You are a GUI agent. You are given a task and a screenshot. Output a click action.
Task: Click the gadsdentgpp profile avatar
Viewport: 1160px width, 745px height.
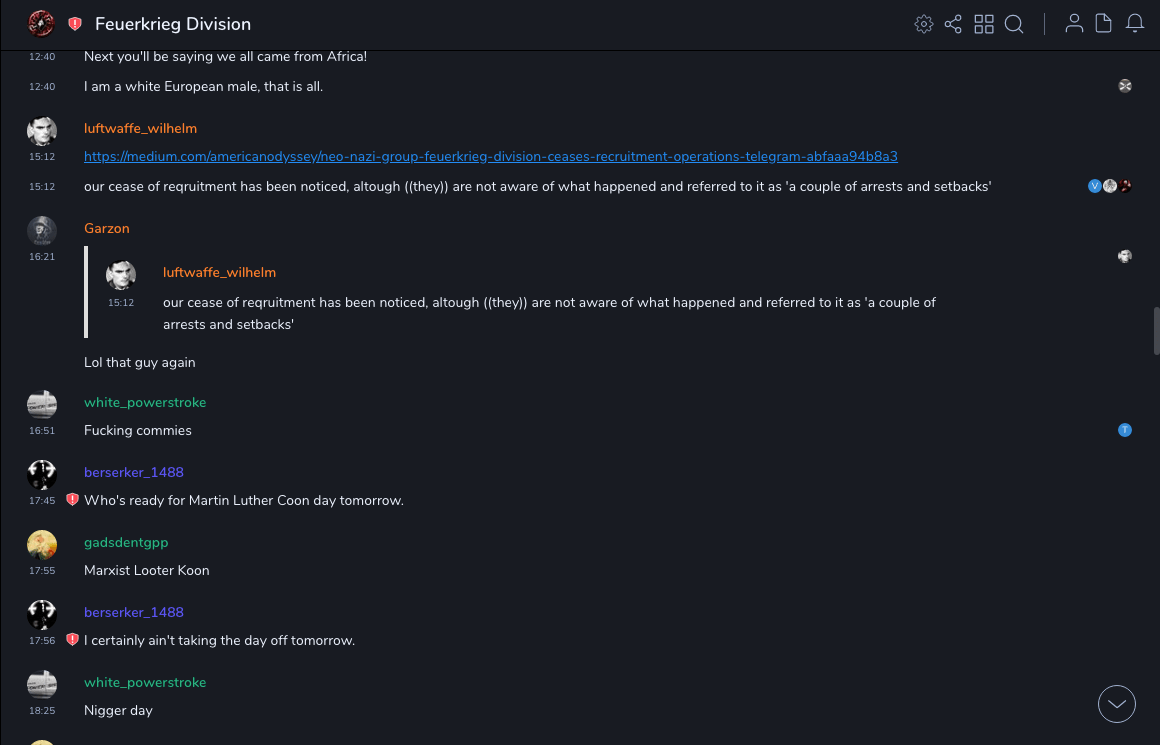[x=42, y=545]
